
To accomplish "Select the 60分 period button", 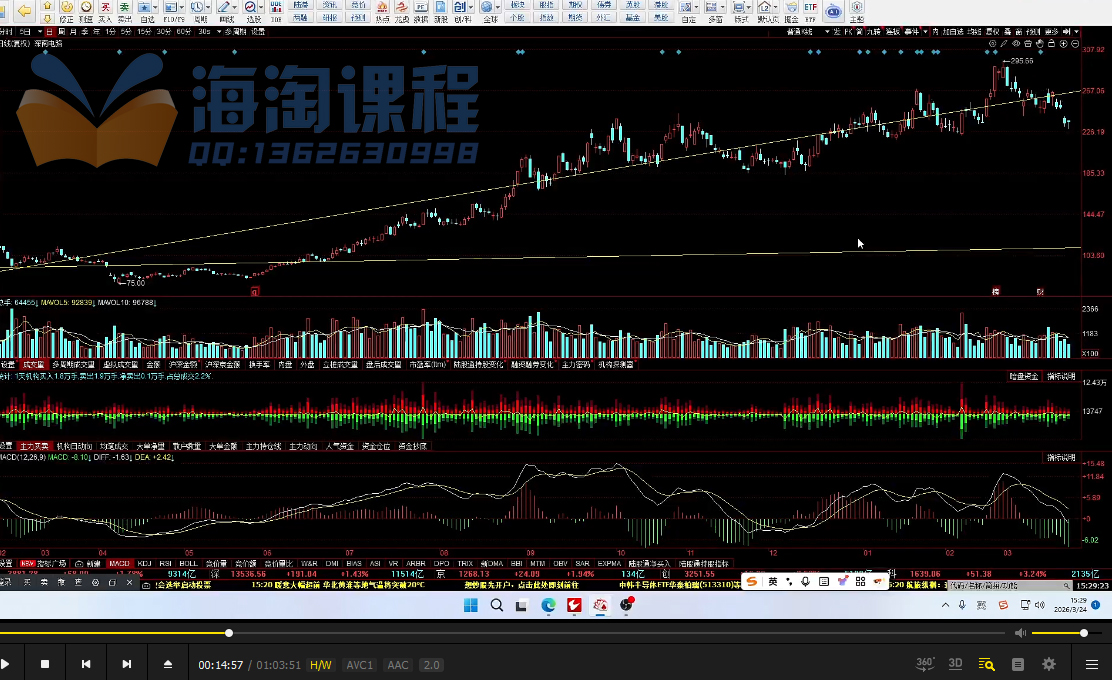I will coord(181,31).
